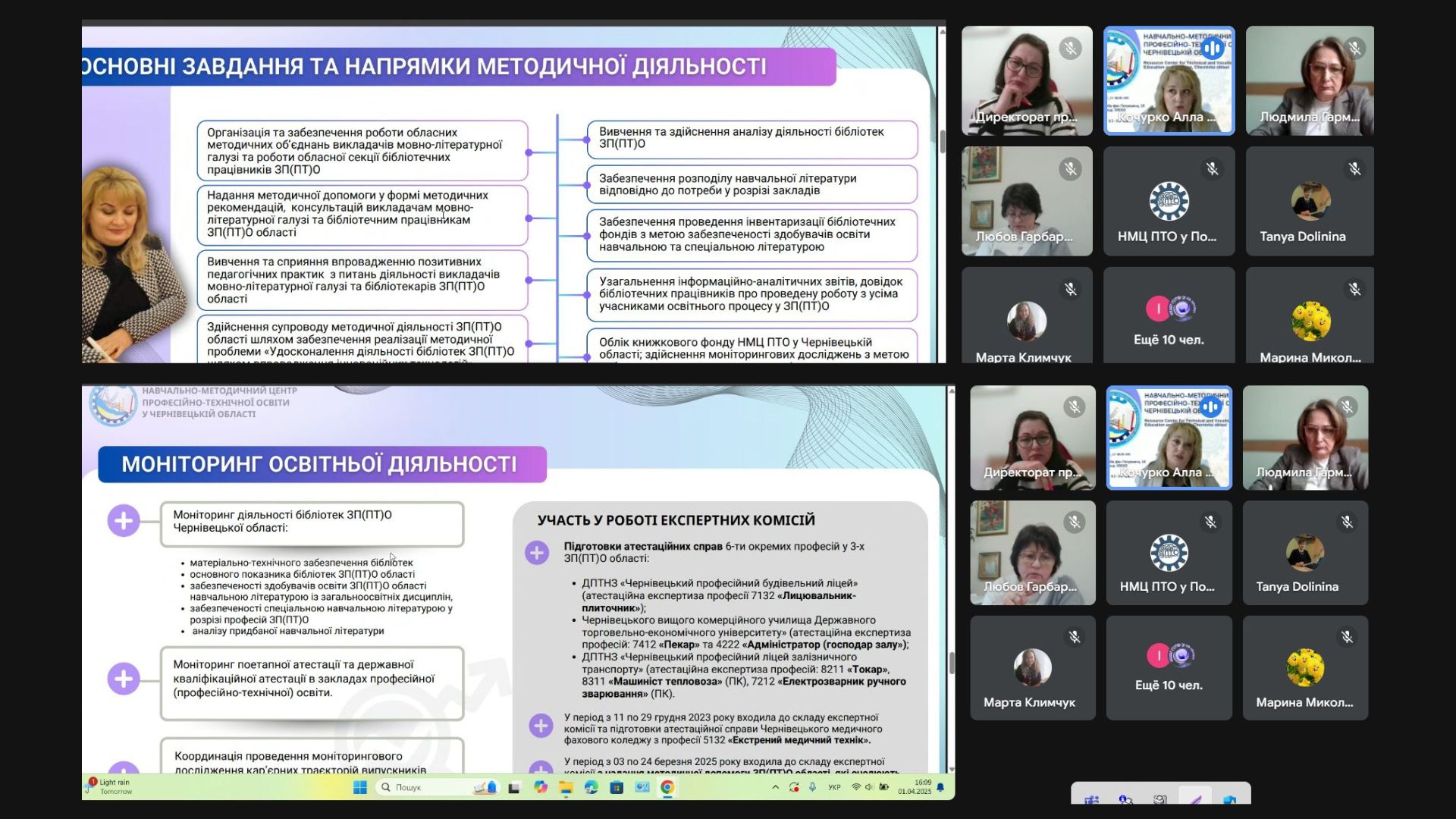Switch the УКР keyboard language indicator

pos(834,787)
